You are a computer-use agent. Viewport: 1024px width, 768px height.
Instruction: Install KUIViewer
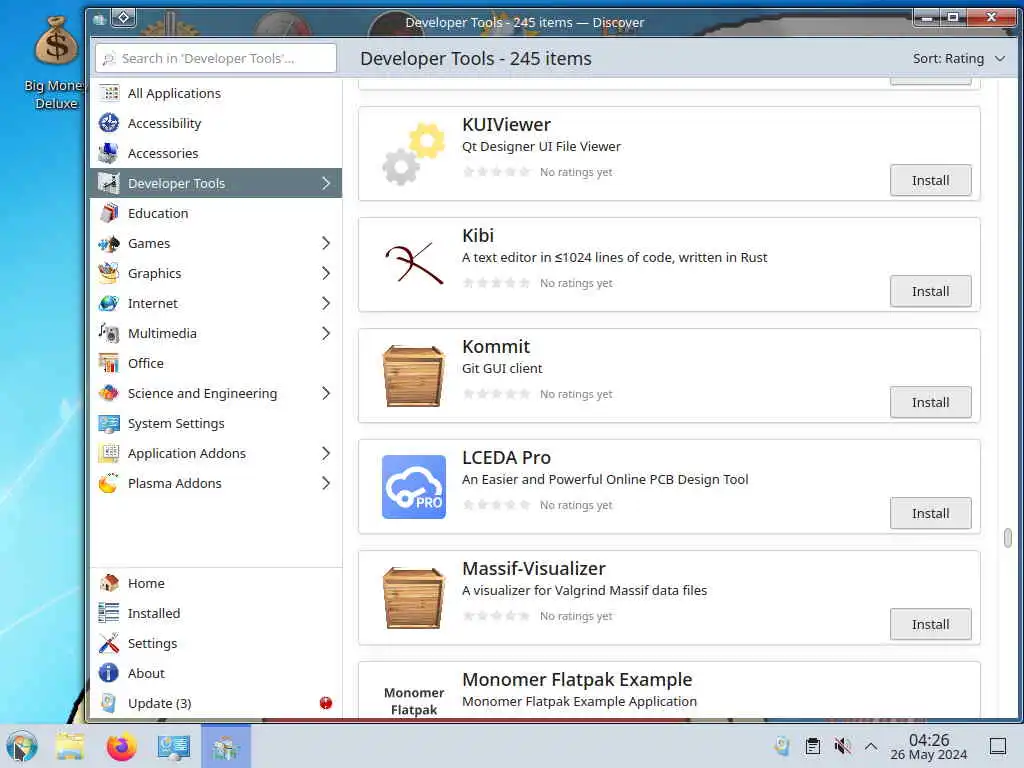pos(930,180)
